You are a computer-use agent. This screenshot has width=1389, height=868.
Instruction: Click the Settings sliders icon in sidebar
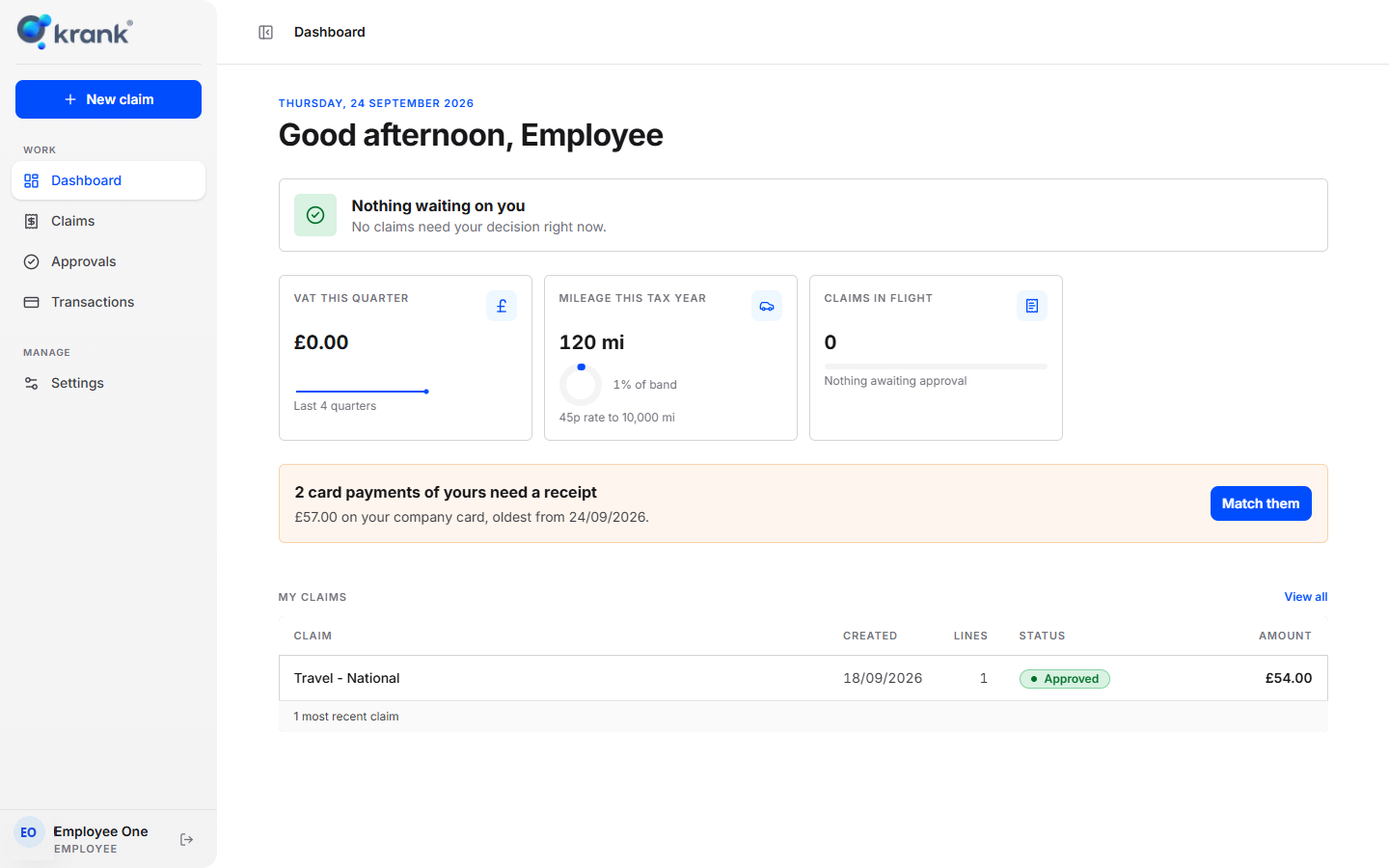[32, 383]
